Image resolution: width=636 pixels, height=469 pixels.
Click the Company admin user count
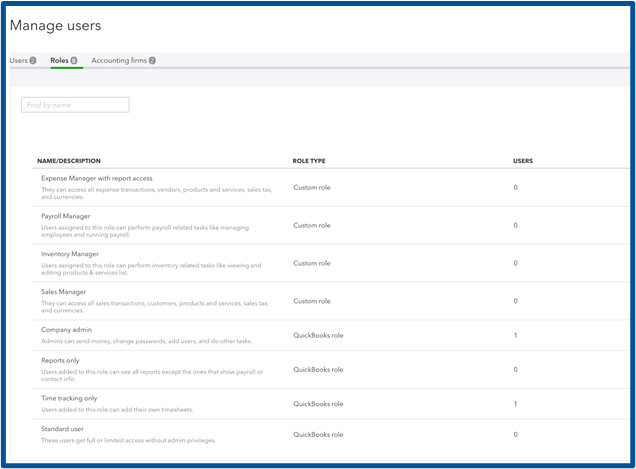pyautogui.click(x=515, y=335)
